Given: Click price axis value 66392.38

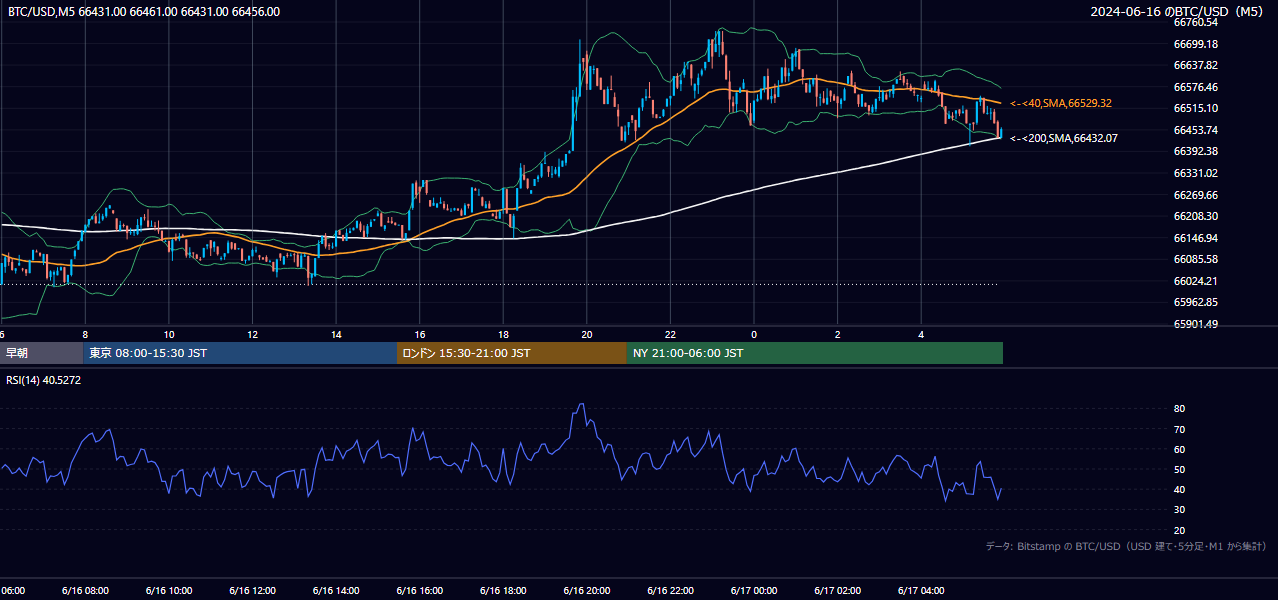Looking at the screenshot, I should point(1195,151).
